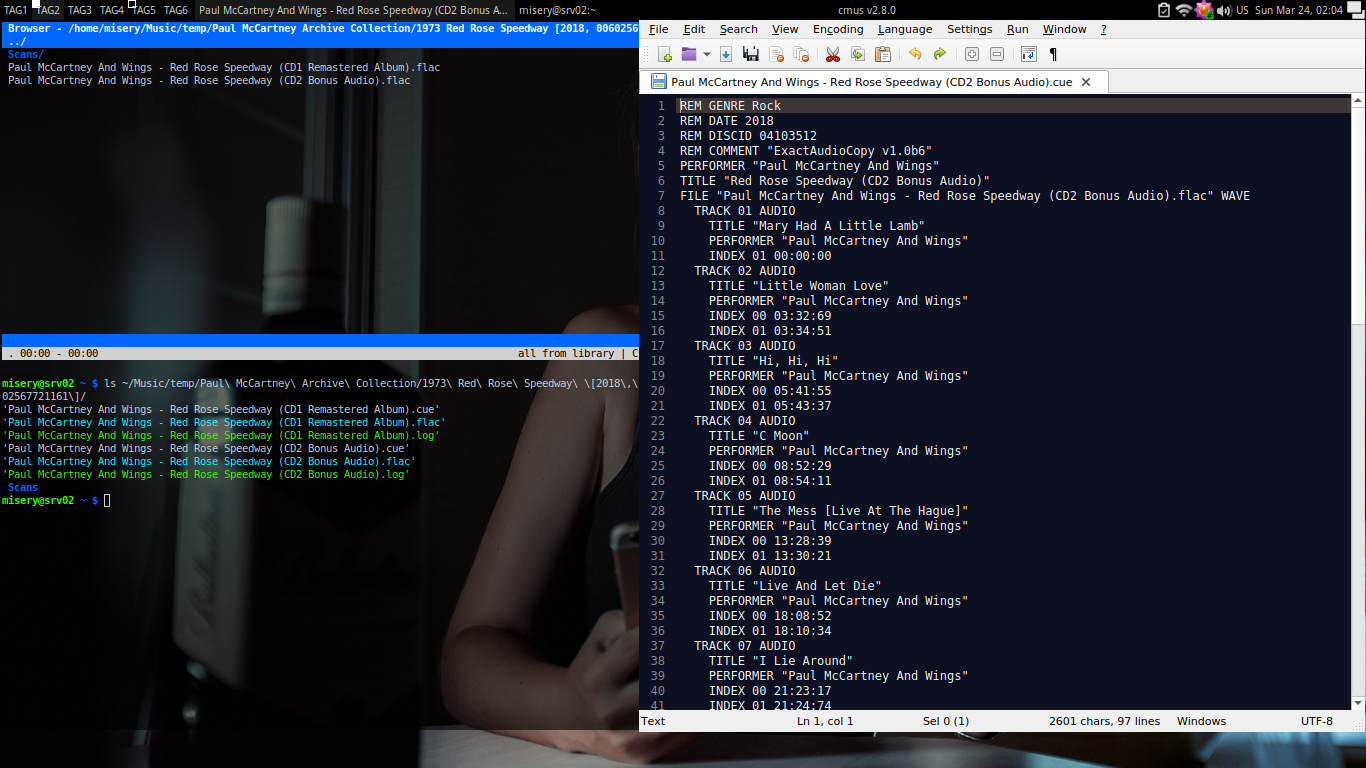Zoom out using the magnifier minus icon
The height and width of the screenshot is (768, 1366).
click(996, 54)
